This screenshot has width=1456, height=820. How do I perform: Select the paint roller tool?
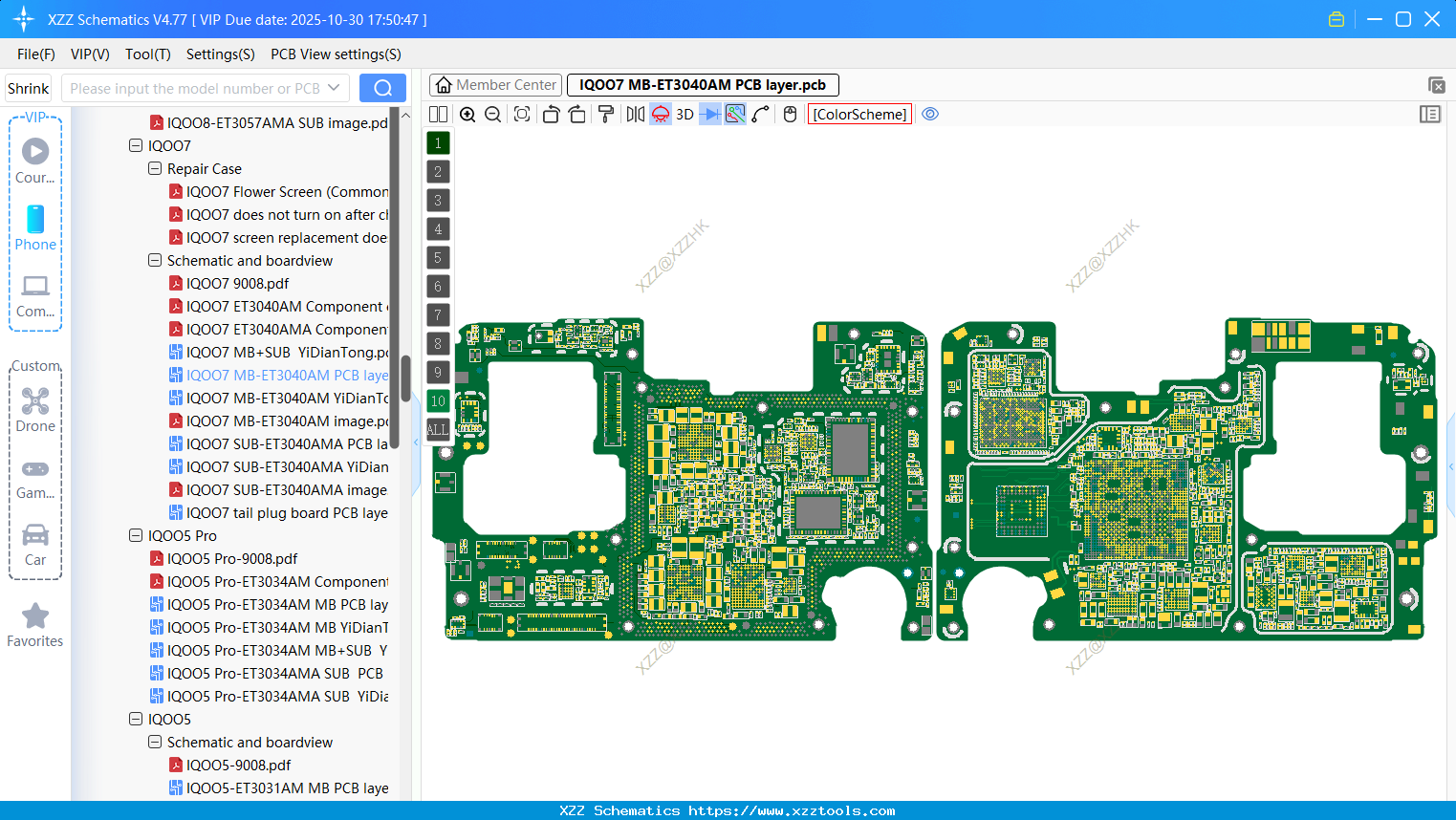[x=605, y=114]
